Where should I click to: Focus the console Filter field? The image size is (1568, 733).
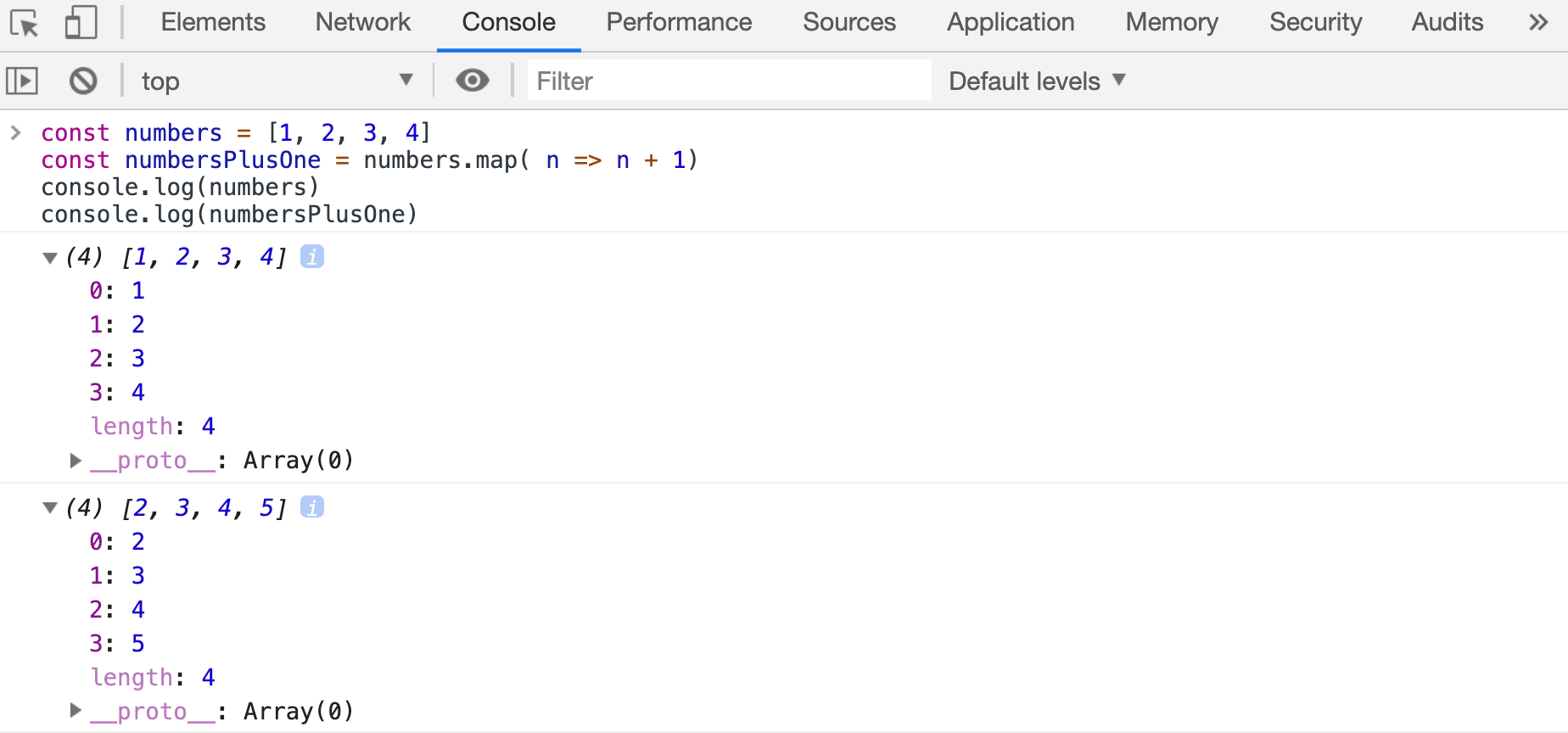[x=730, y=81]
